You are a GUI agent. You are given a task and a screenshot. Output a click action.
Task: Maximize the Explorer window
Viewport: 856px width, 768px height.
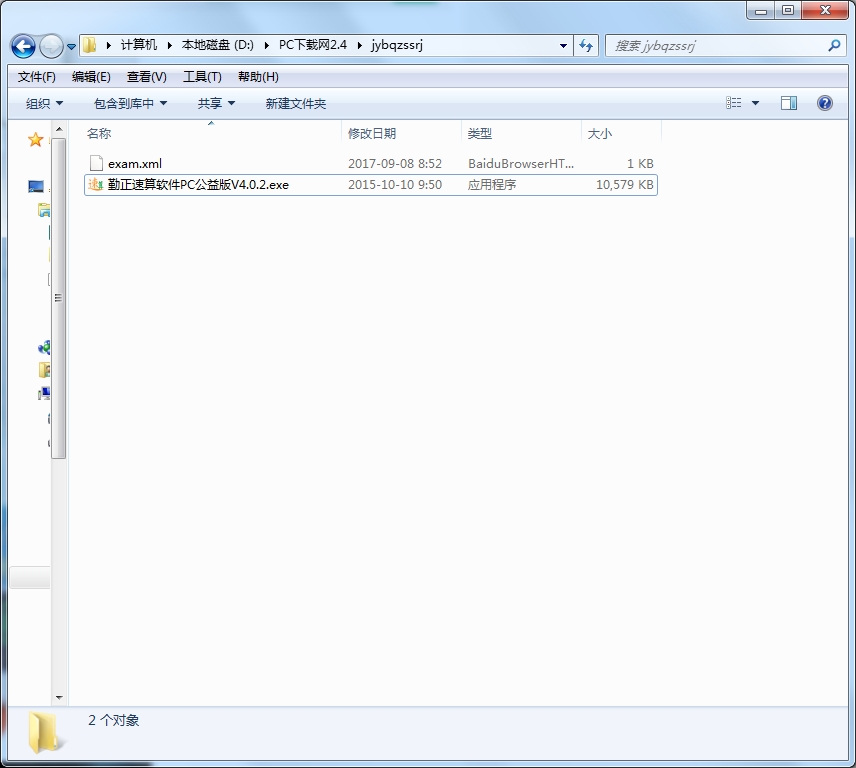click(788, 10)
